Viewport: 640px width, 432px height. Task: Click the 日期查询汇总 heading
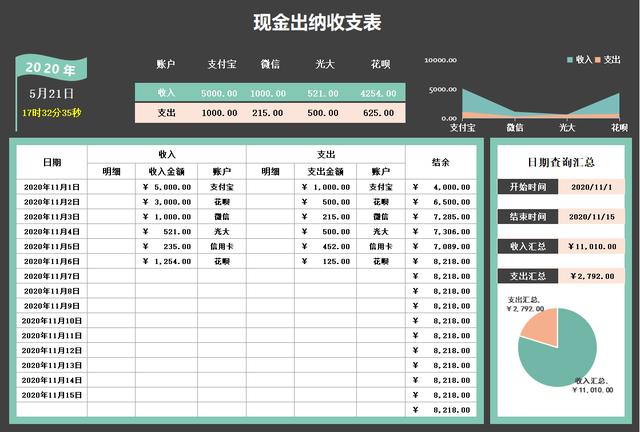(x=561, y=163)
